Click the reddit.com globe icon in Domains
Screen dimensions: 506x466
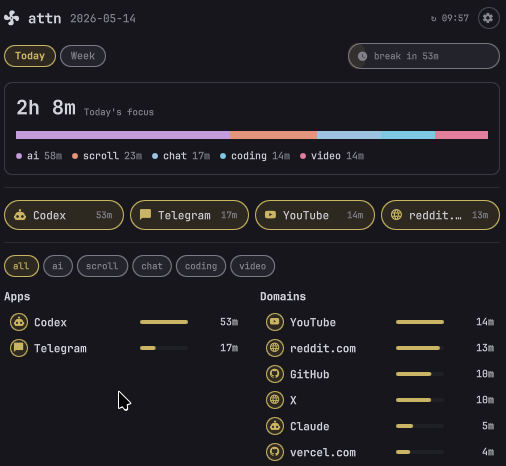275,348
